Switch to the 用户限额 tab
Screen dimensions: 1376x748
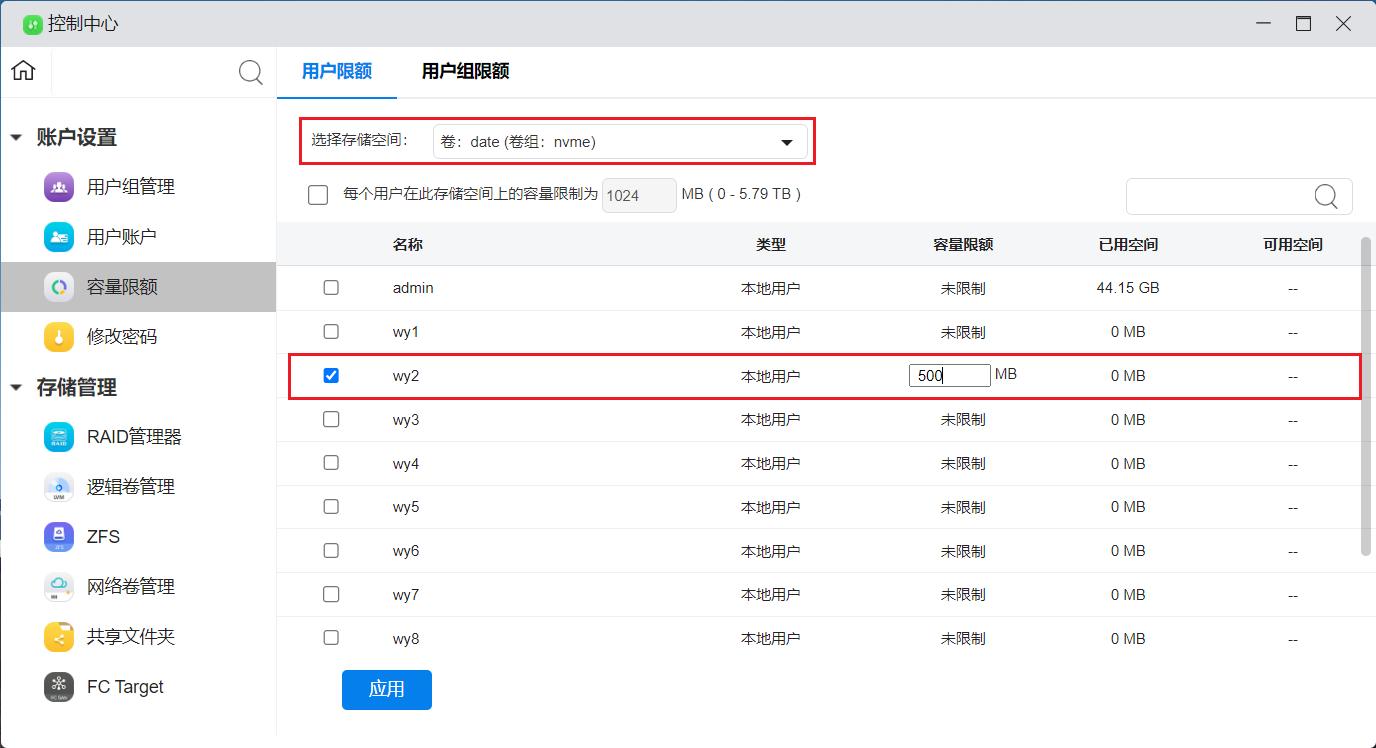point(336,71)
